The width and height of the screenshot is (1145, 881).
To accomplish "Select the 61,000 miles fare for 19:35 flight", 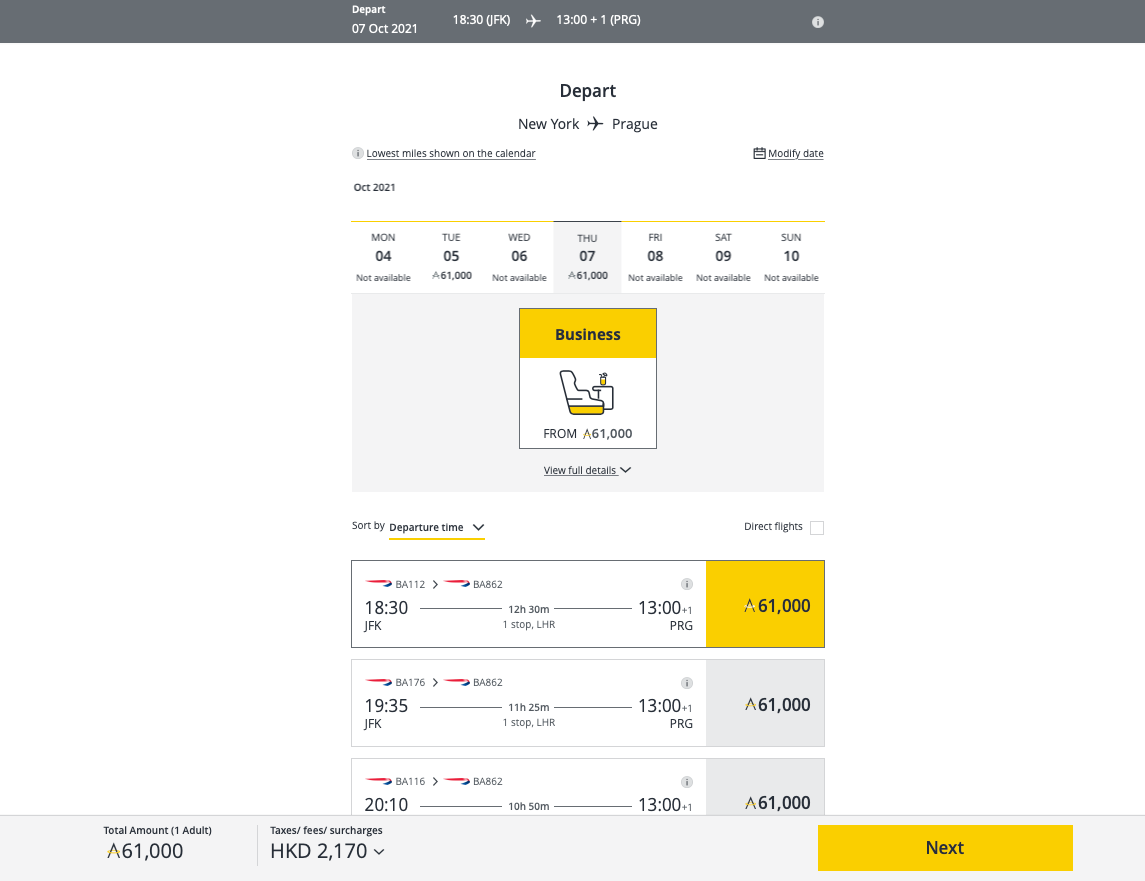I will tap(765, 703).
